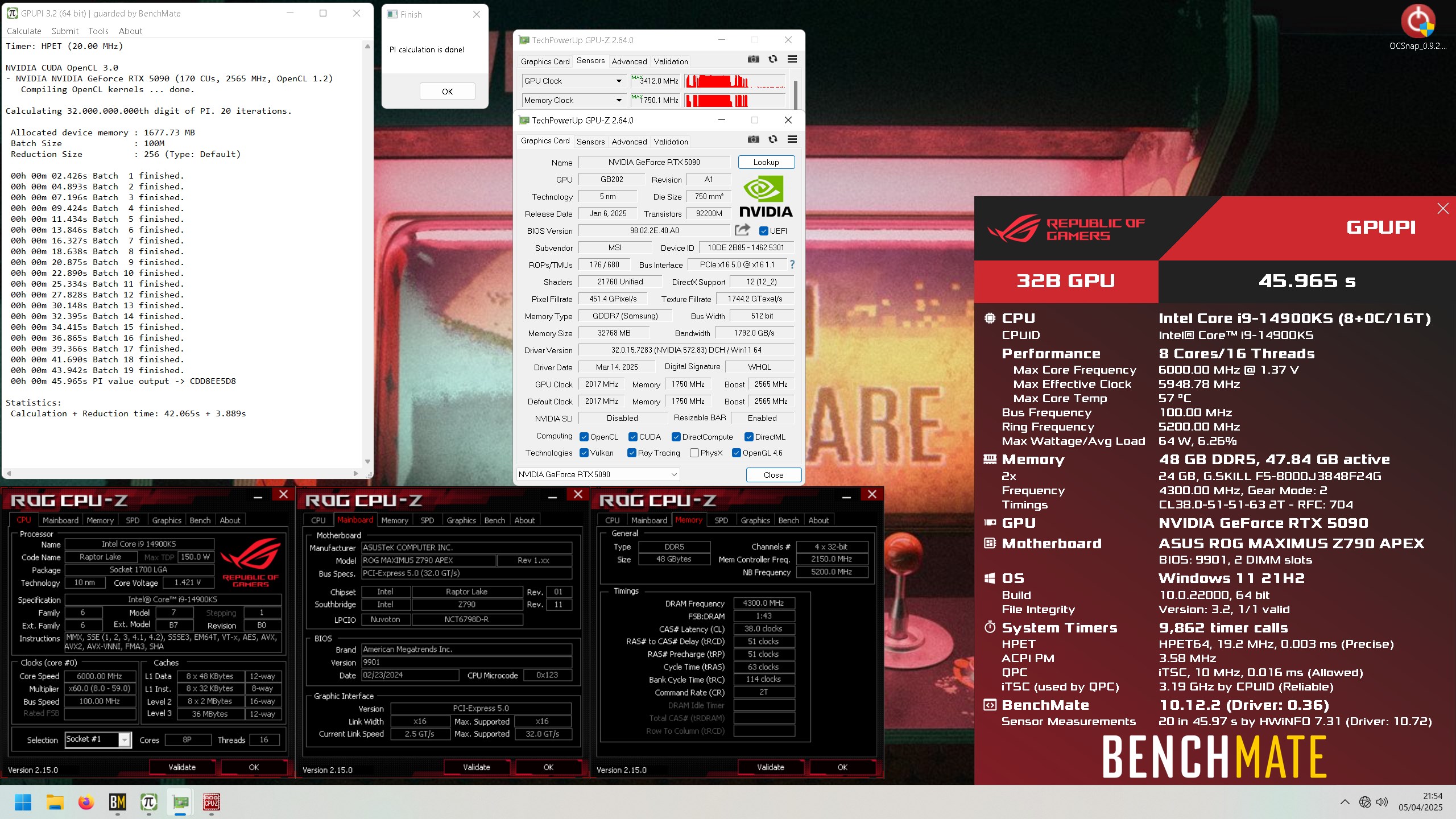This screenshot has width=1456, height=819.
Task: Open BenchMate from the taskbar
Action: click(118, 803)
